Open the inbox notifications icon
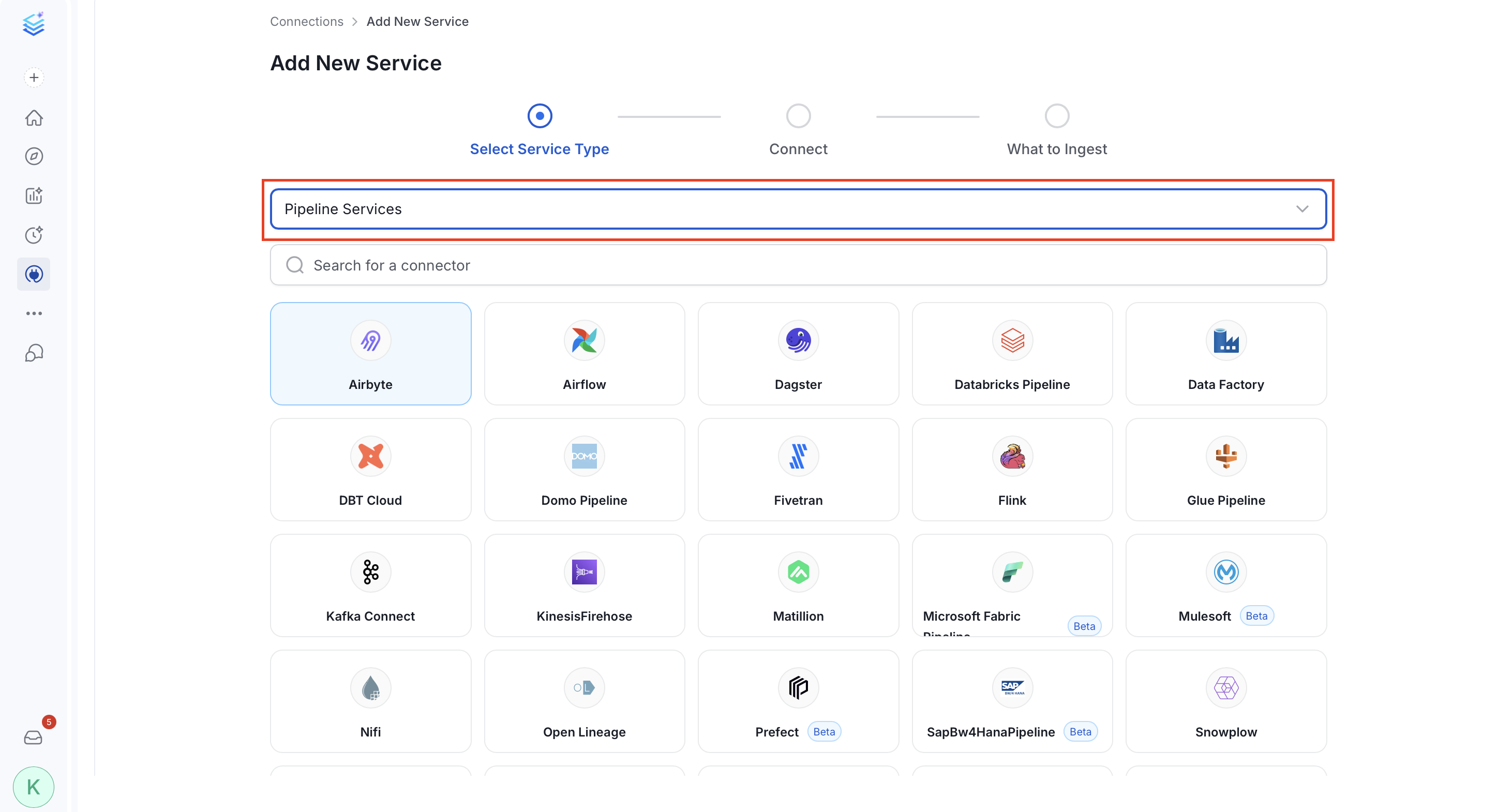 (33, 737)
